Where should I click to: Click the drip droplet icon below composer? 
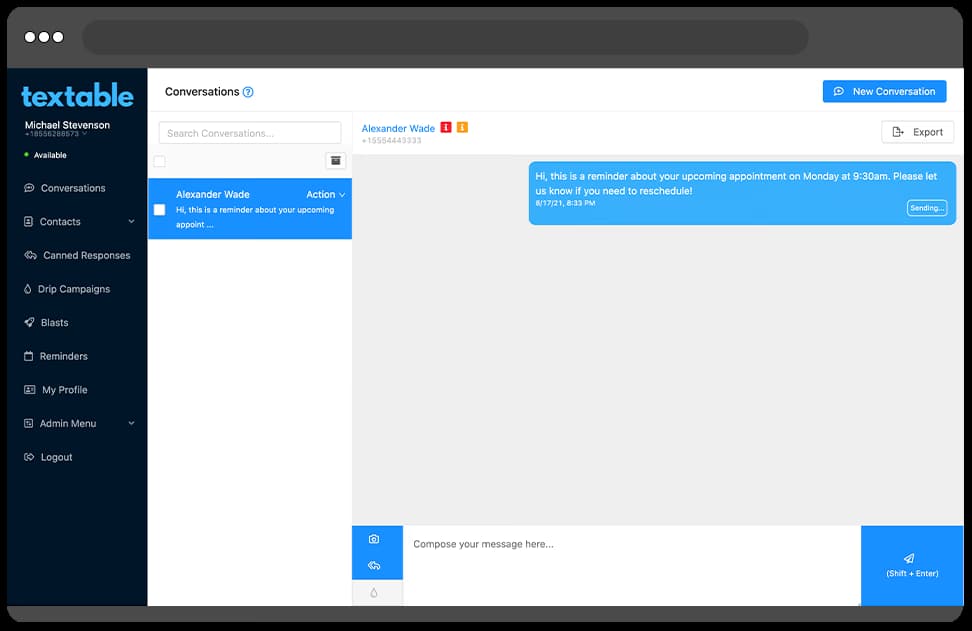374,593
